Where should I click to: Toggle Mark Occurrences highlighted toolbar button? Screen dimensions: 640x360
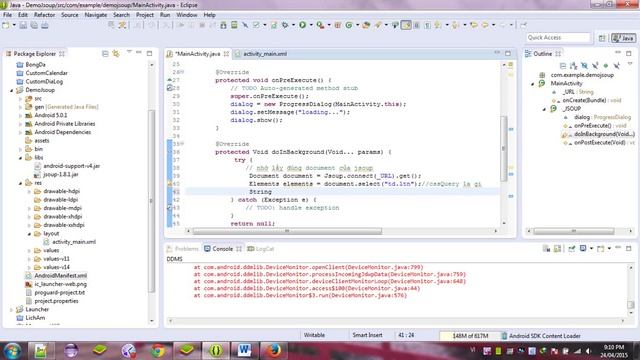click(x=406, y=25)
